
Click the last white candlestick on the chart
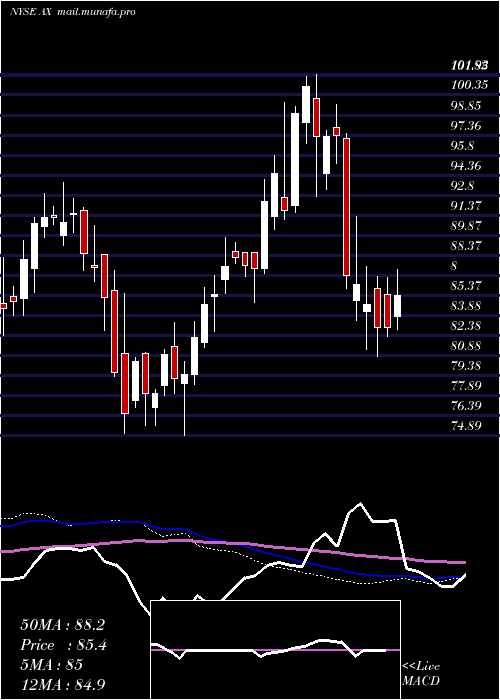[397, 306]
